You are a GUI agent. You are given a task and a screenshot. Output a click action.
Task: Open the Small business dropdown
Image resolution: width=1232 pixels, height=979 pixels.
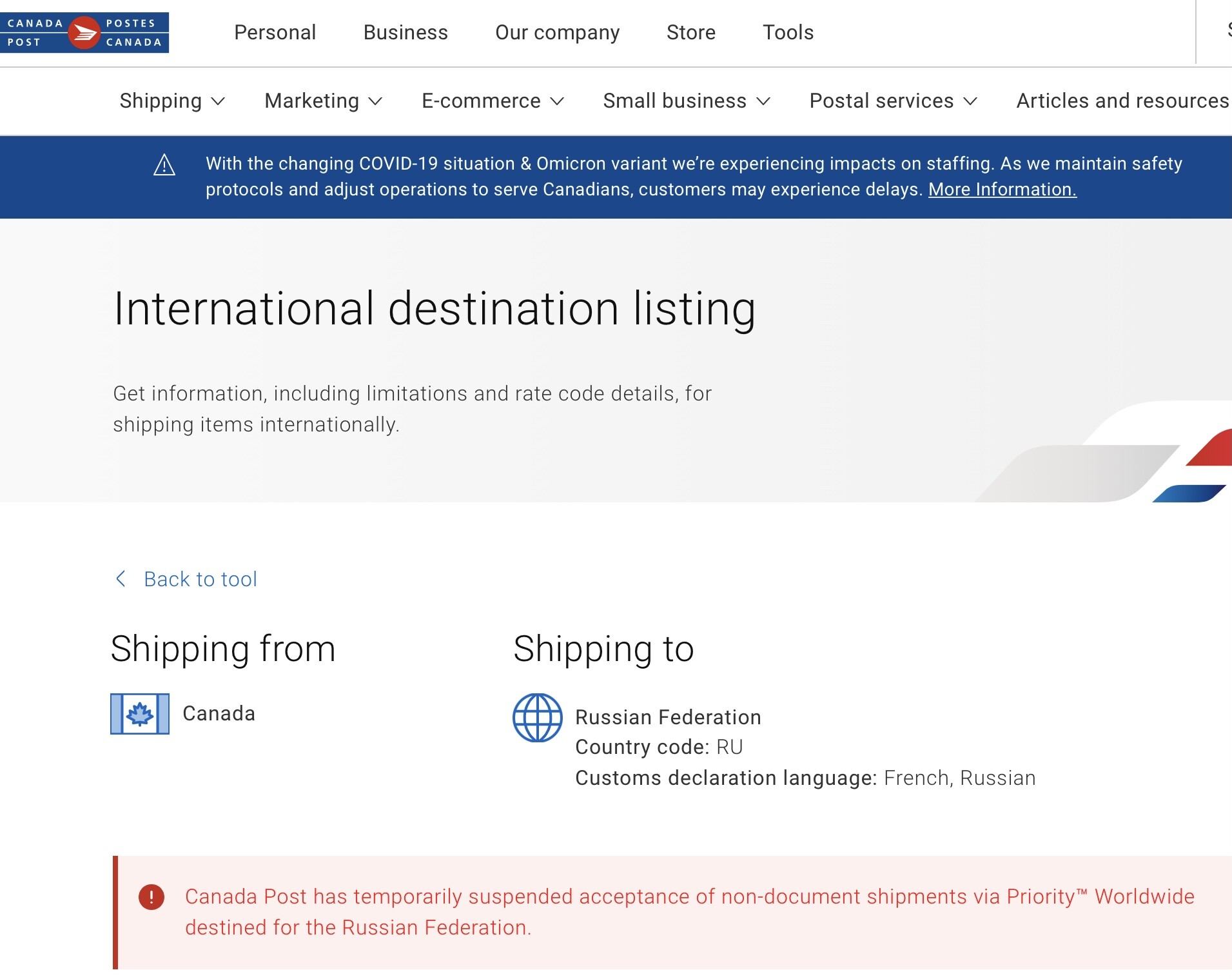point(687,101)
